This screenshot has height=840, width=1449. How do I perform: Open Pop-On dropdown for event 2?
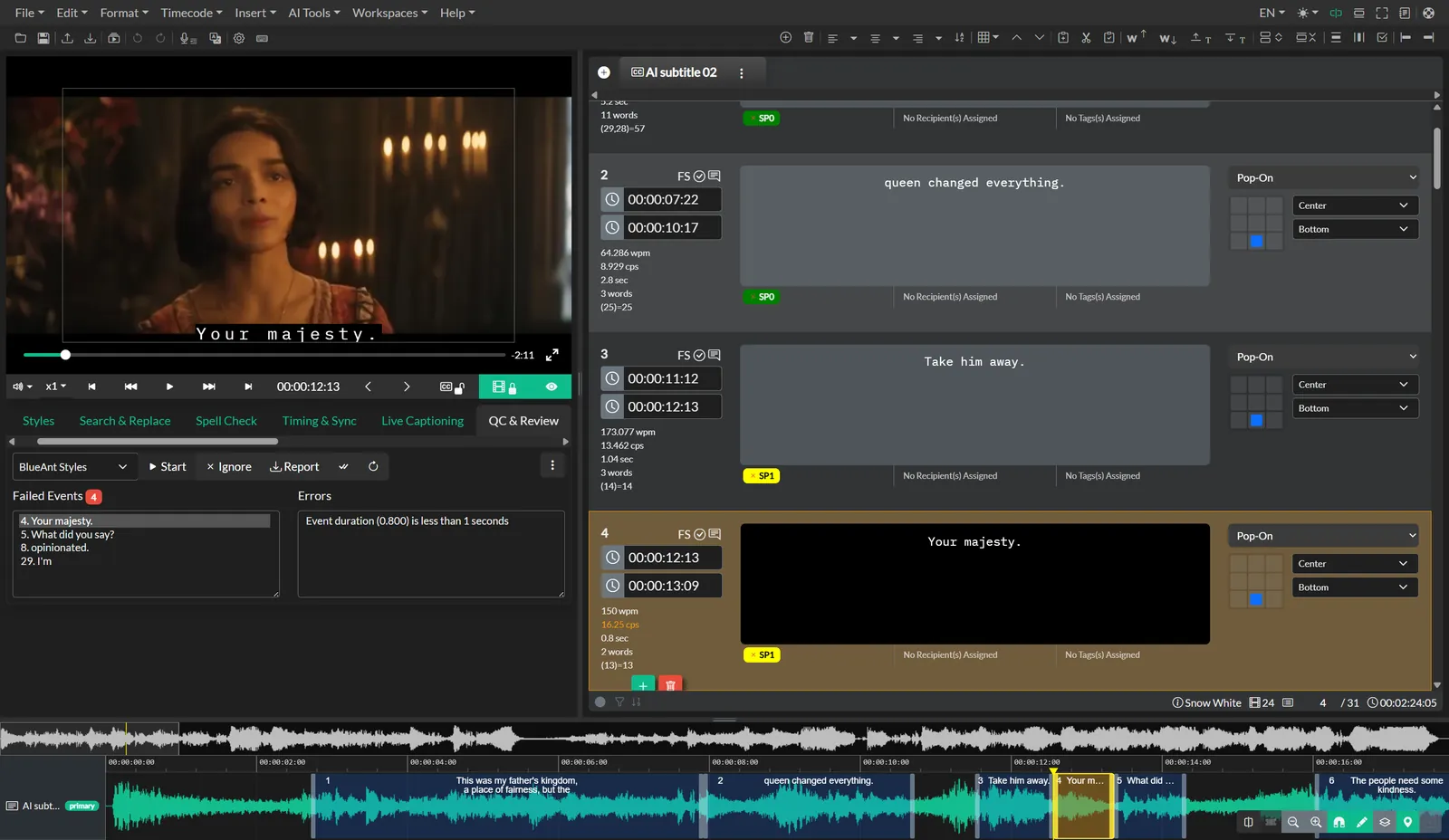(x=1326, y=177)
